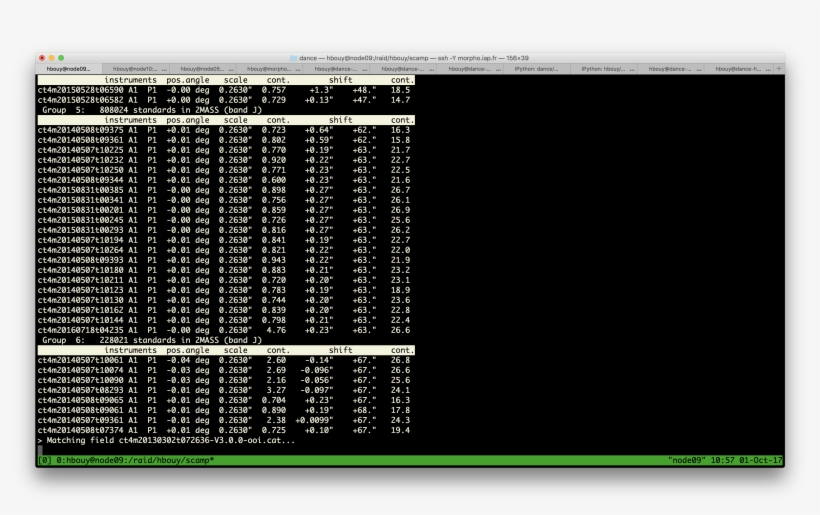Click the filename ct4m20140507t10144
820x515 pixels.
click(x=81, y=320)
